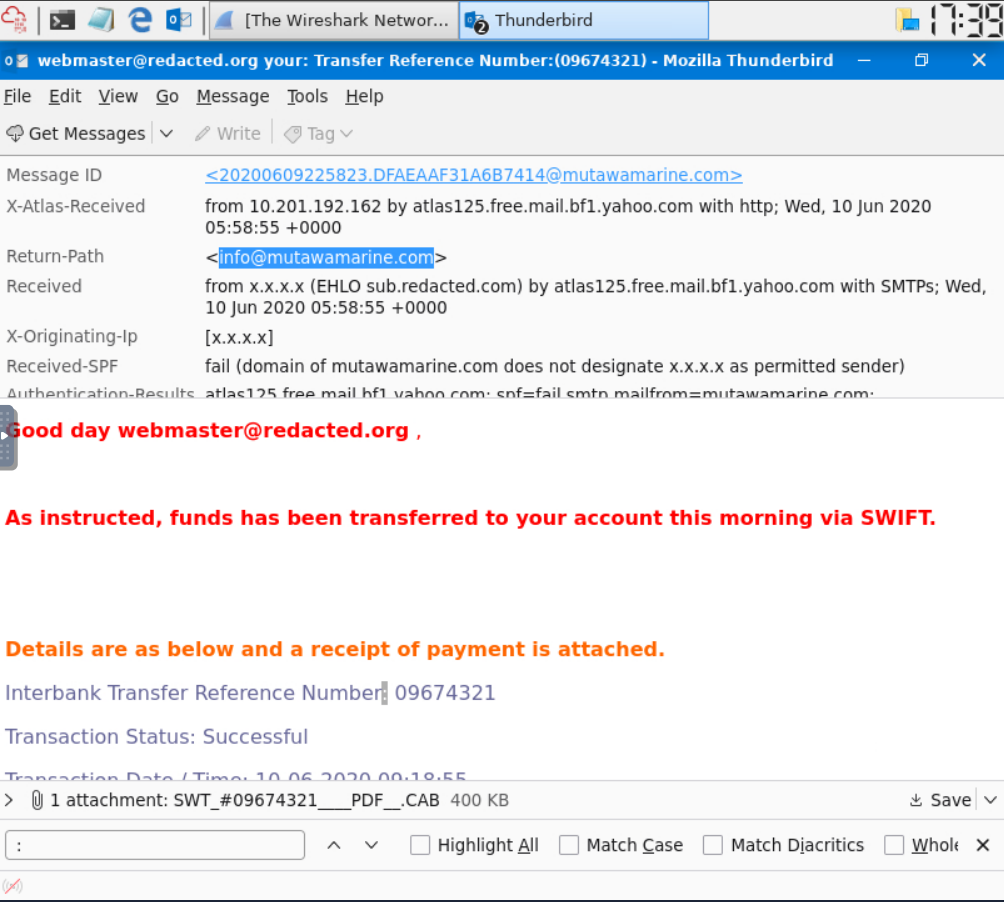Click the X-Atlas-Received header label
This screenshot has width=1004, height=902.
click(x=76, y=206)
